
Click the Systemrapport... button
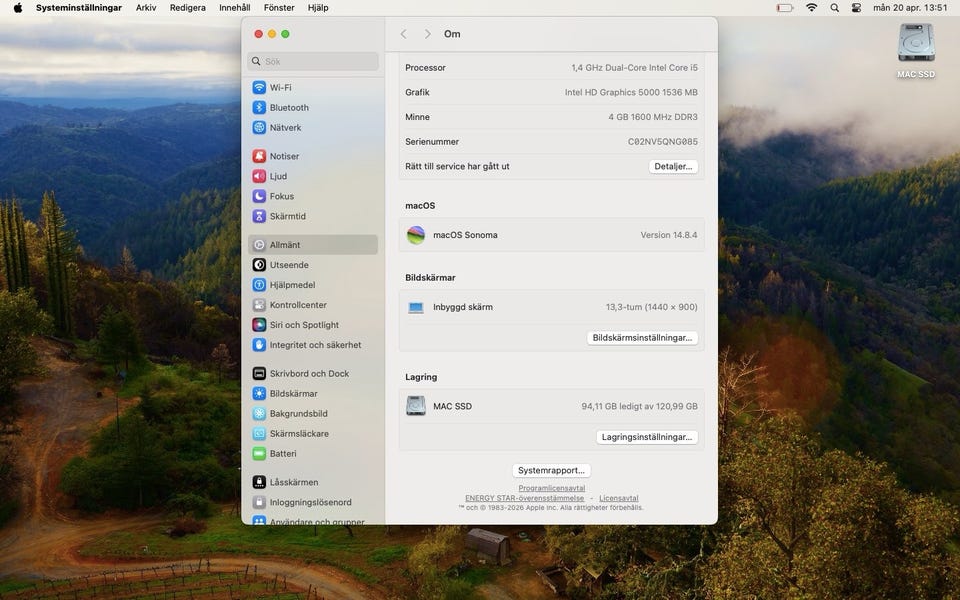click(551, 470)
